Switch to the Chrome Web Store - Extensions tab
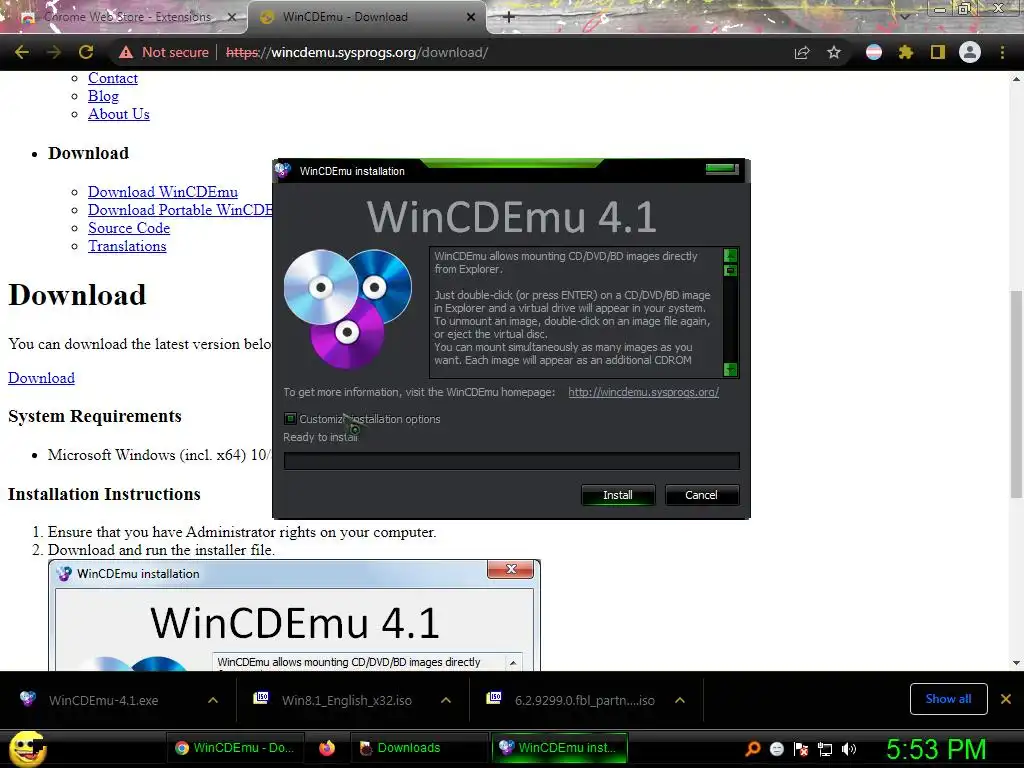This screenshot has width=1024, height=768. pos(127,17)
